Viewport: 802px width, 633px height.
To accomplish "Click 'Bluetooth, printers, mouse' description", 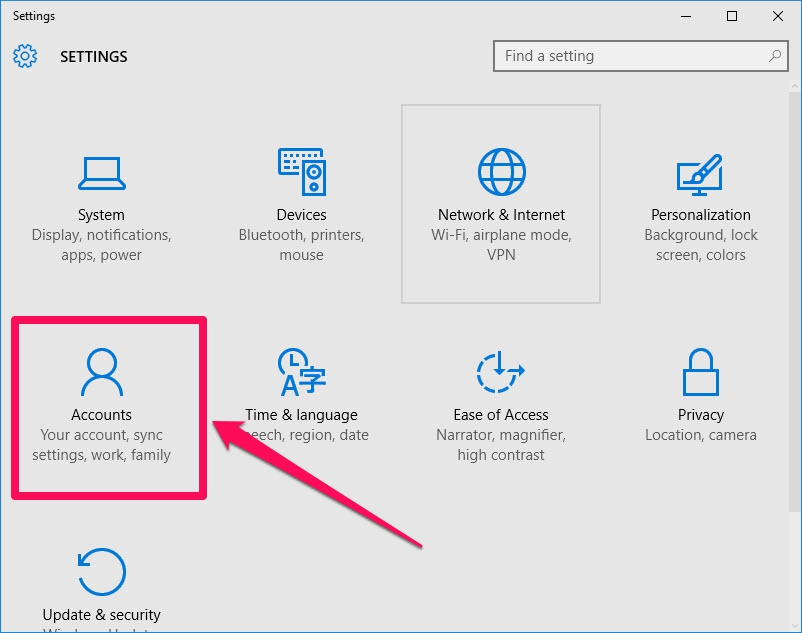I will pyautogui.click(x=301, y=245).
